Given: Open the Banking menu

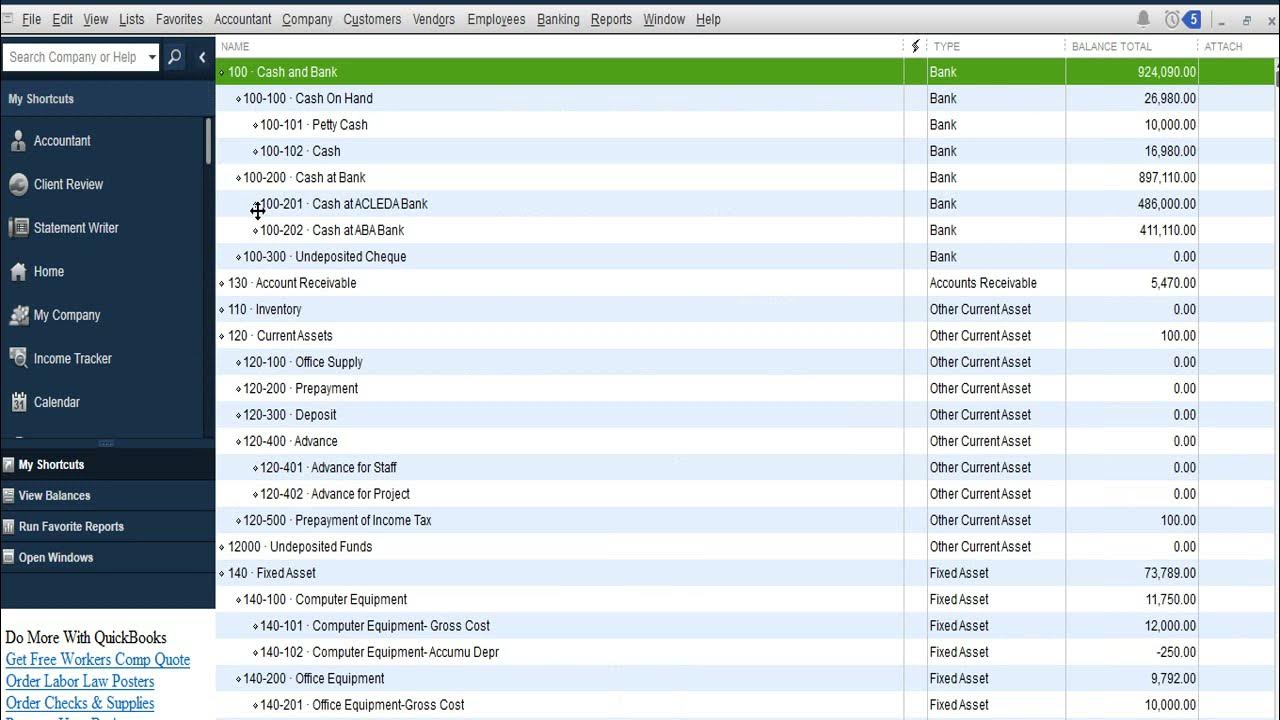Looking at the screenshot, I should coord(558,19).
